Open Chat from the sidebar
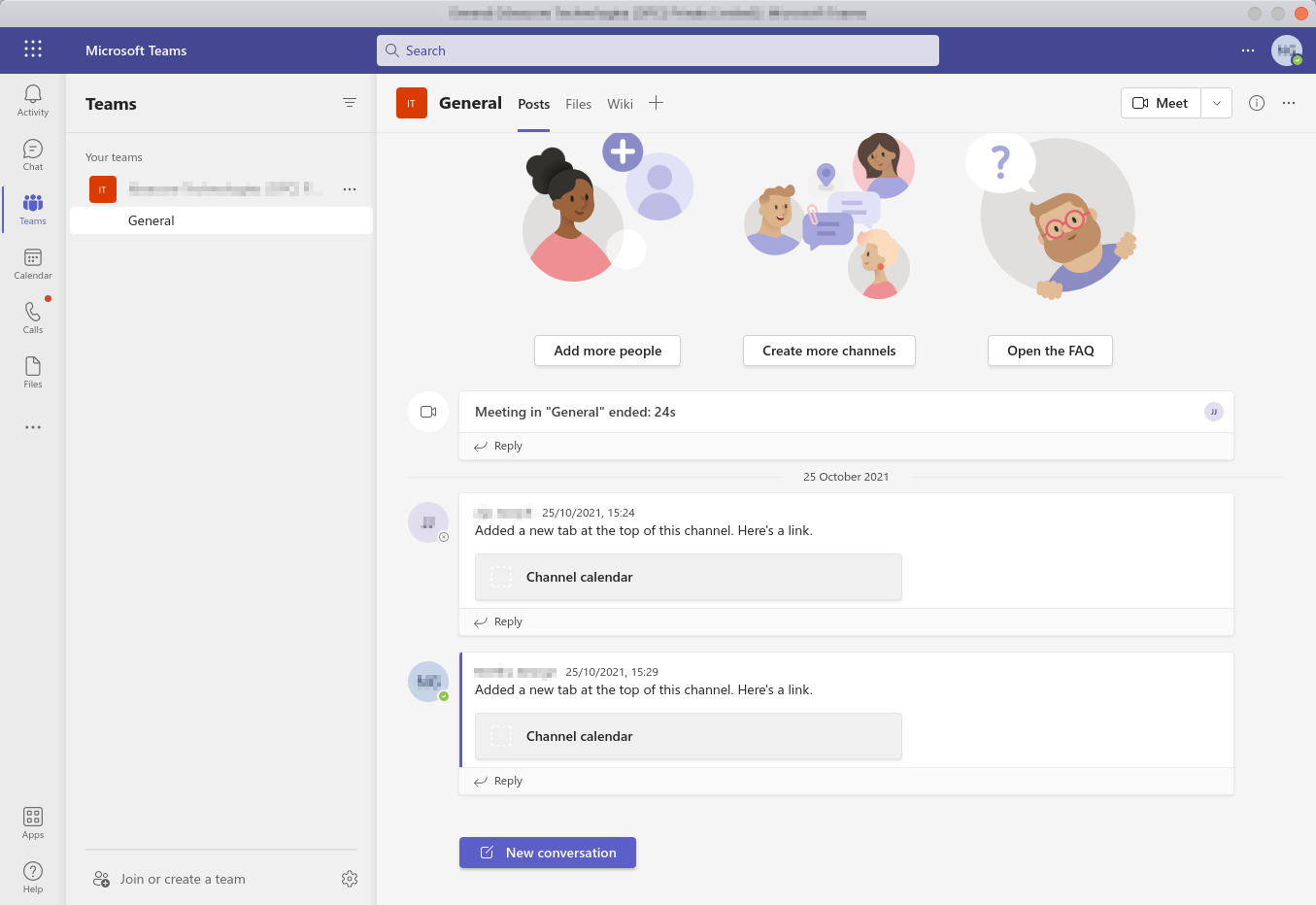1316x905 pixels. [33, 154]
